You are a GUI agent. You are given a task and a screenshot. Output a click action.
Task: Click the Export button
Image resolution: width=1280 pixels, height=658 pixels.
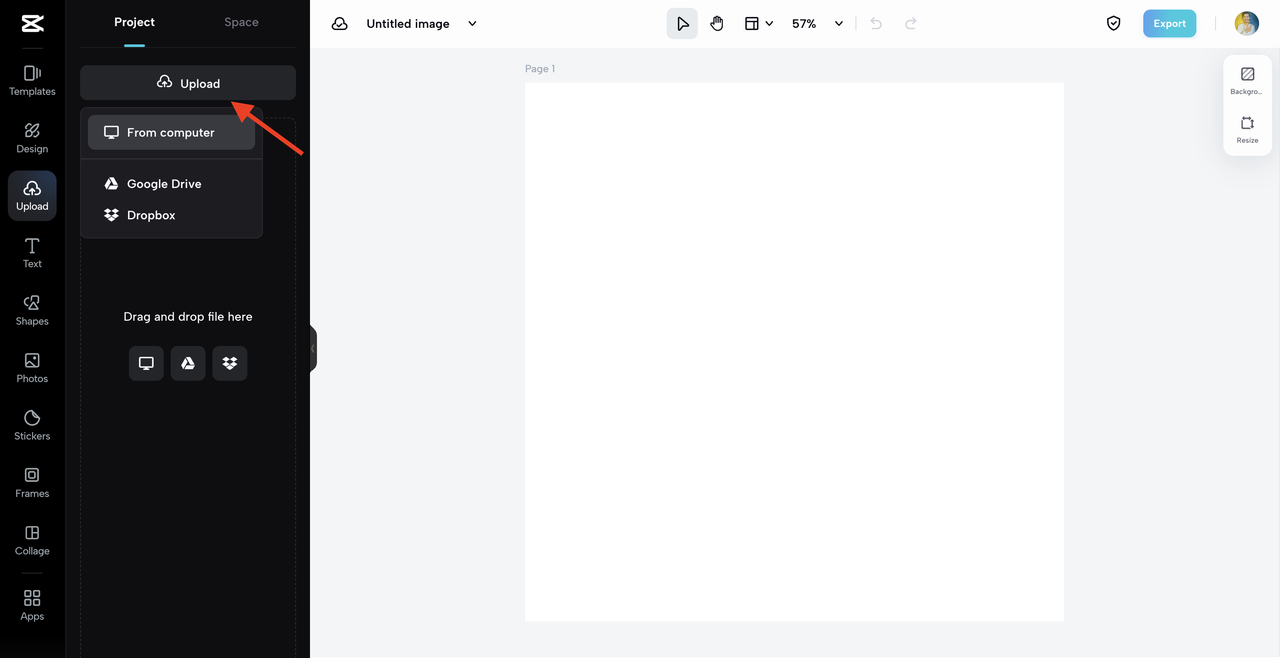click(1170, 23)
